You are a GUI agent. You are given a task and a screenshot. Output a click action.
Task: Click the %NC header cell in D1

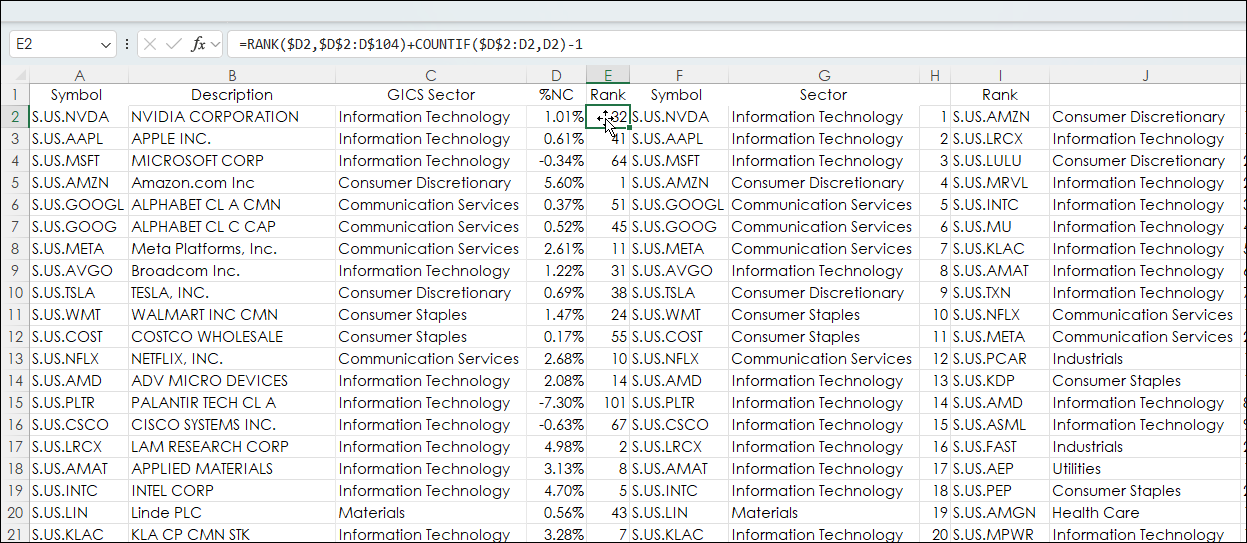556,95
